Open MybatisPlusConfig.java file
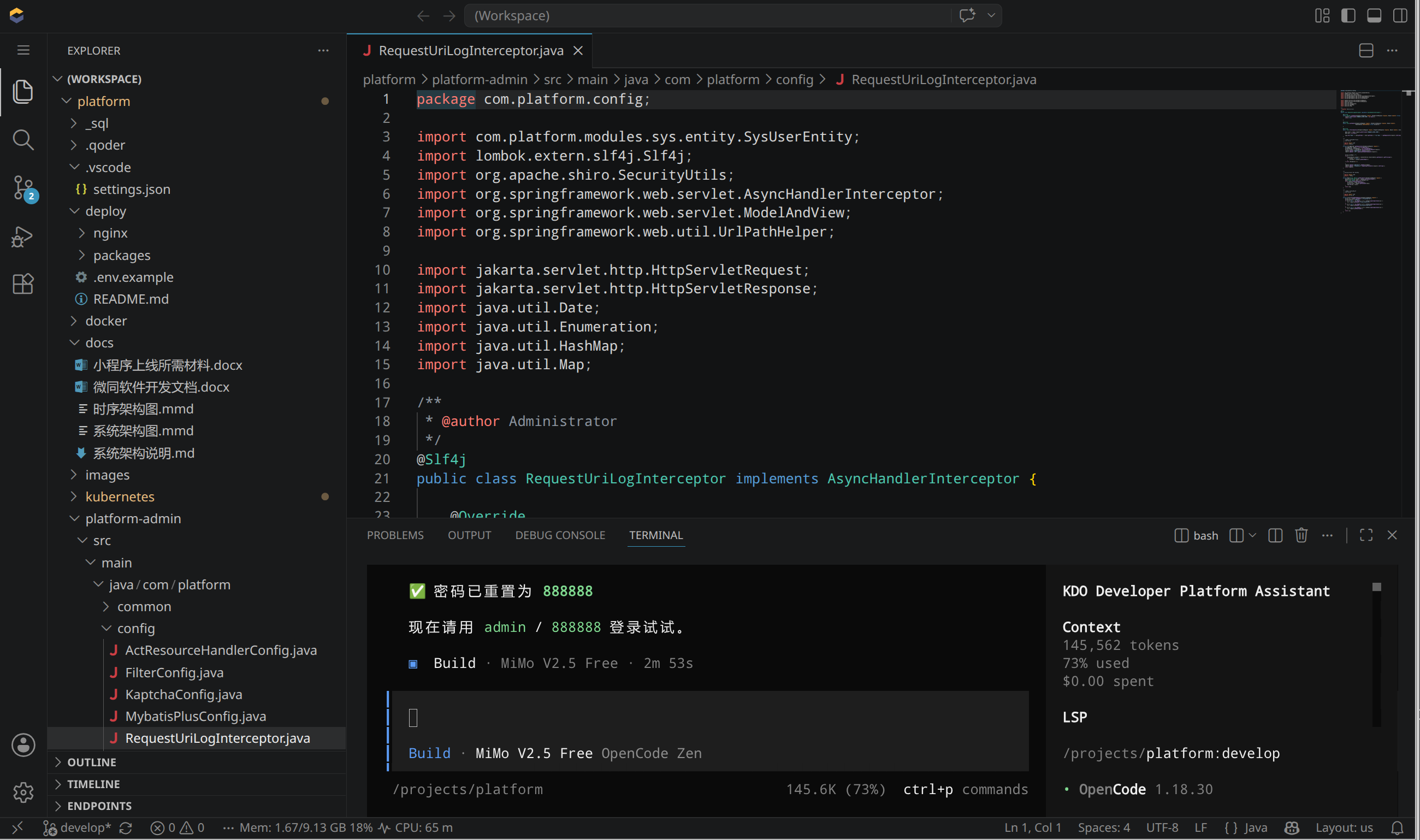The height and width of the screenshot is (840, 1420). point(197,716)
